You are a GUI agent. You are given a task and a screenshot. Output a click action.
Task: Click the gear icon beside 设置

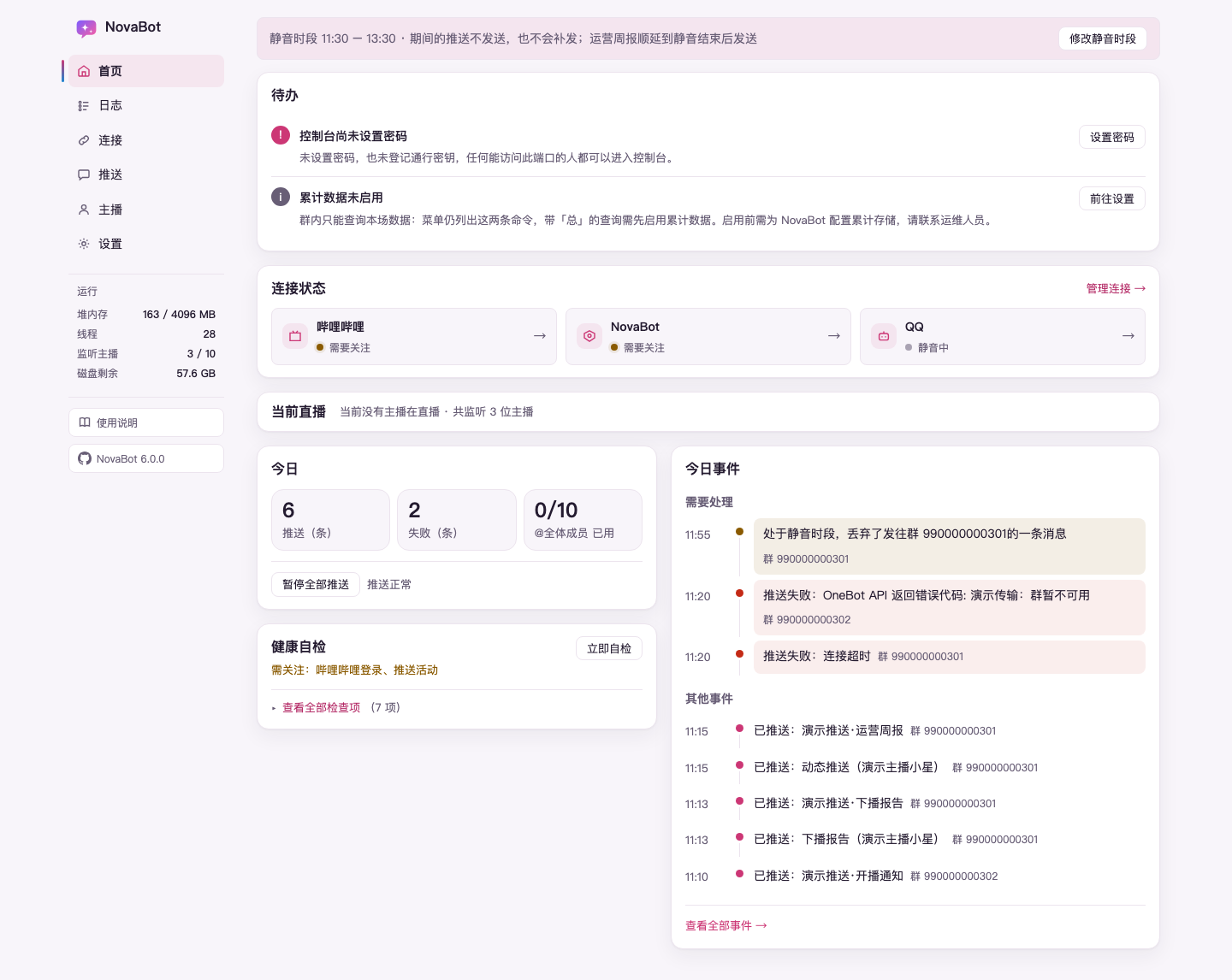click(84, 244)
